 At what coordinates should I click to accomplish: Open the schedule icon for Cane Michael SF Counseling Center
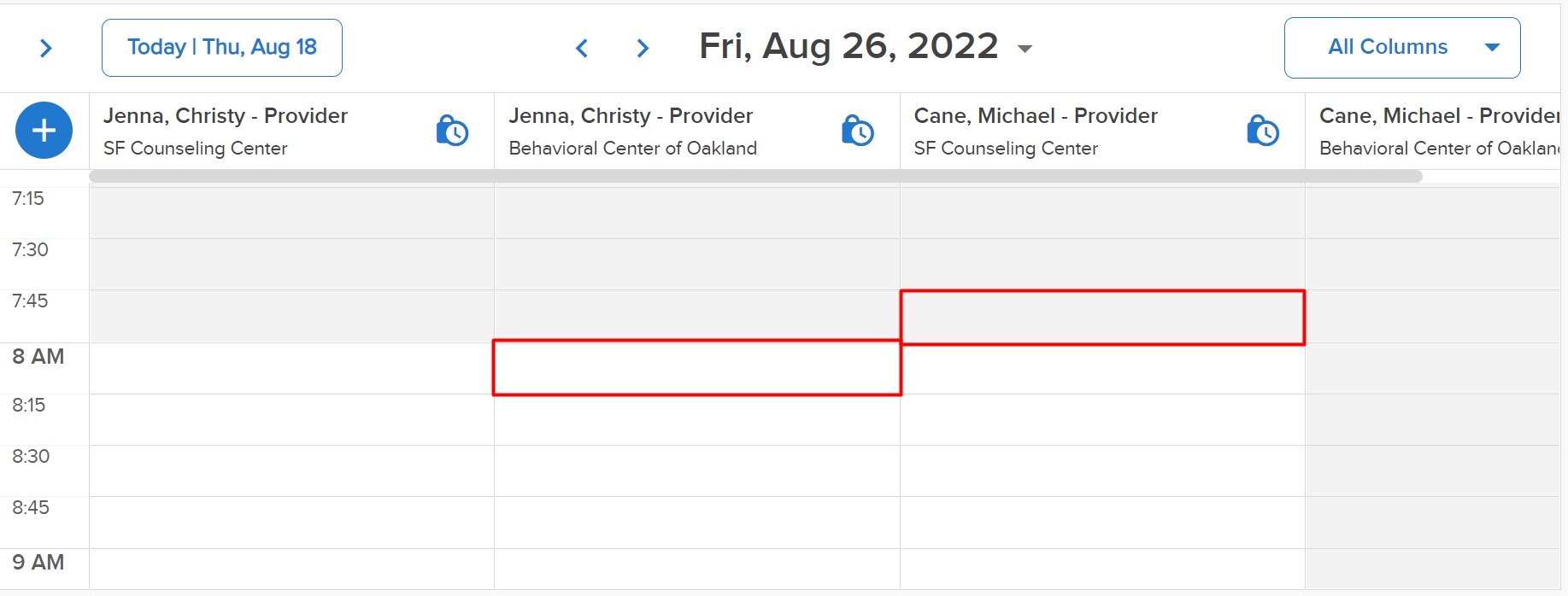pos(1262,131)
